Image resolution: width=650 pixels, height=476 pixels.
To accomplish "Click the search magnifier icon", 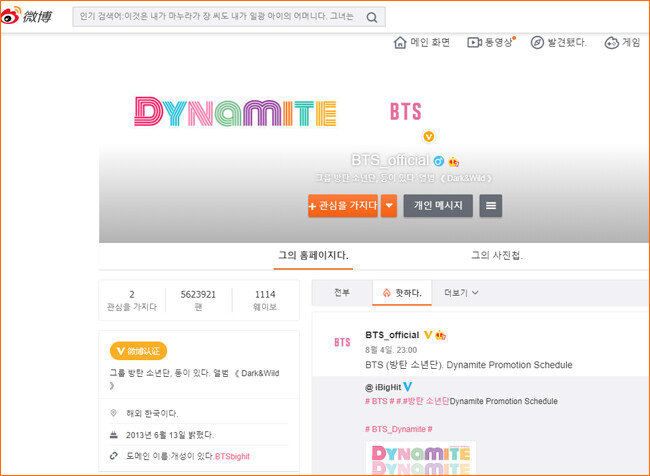I will (x=372, y=17).
